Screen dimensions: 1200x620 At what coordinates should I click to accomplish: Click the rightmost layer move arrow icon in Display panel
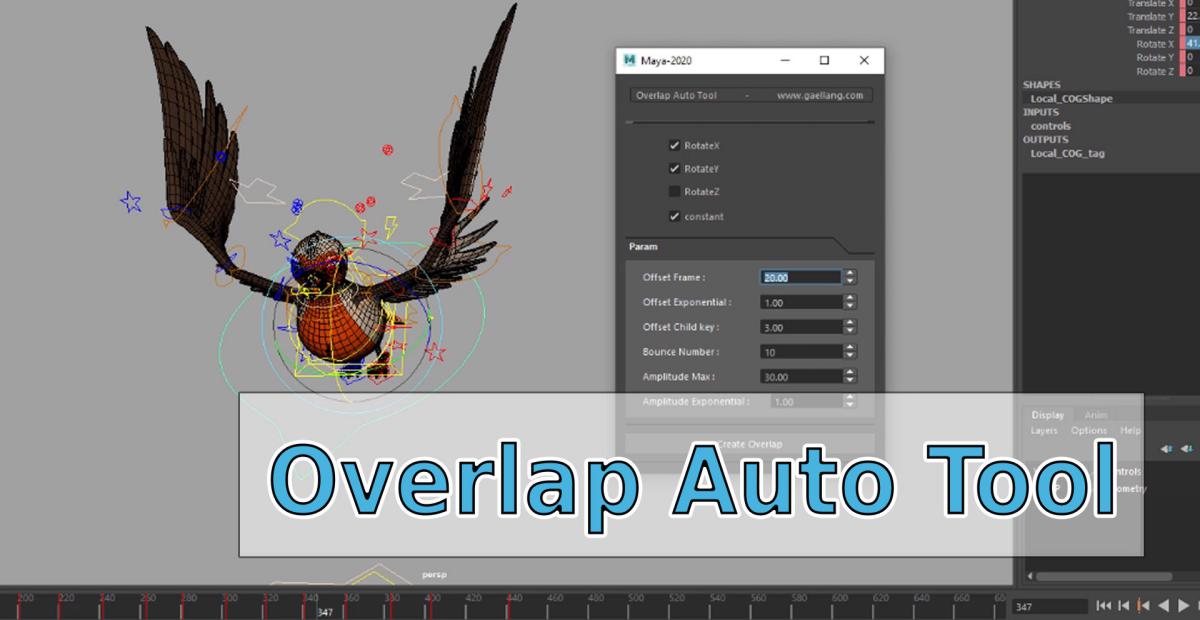pyautogui.click(x=1187, y=449)
